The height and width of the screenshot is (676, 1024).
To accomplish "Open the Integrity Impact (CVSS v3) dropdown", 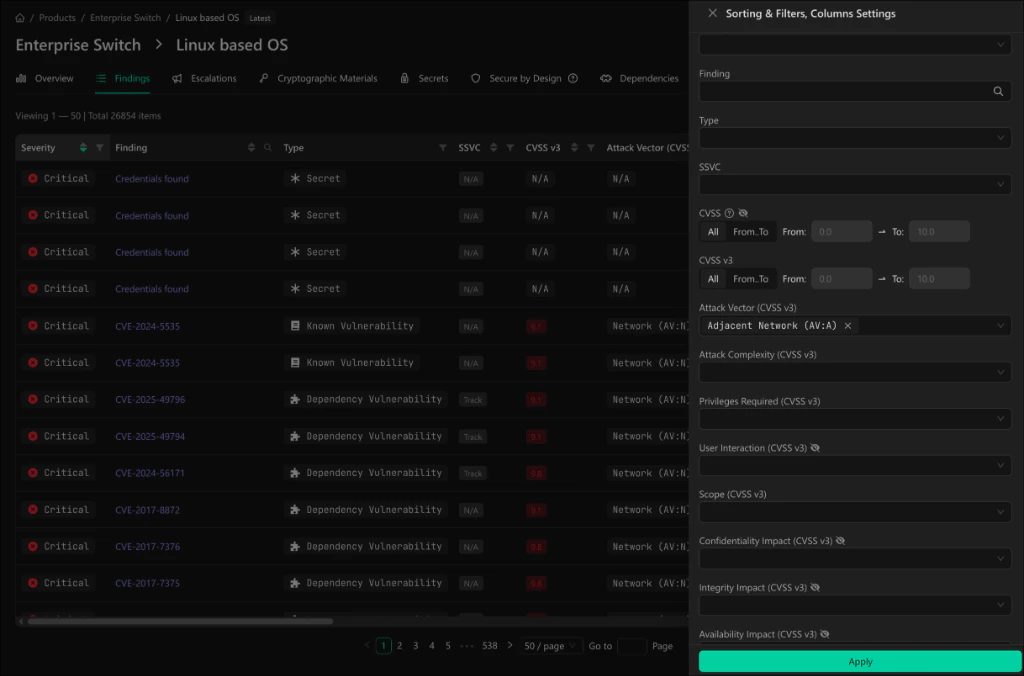I will tap(855, 605).
